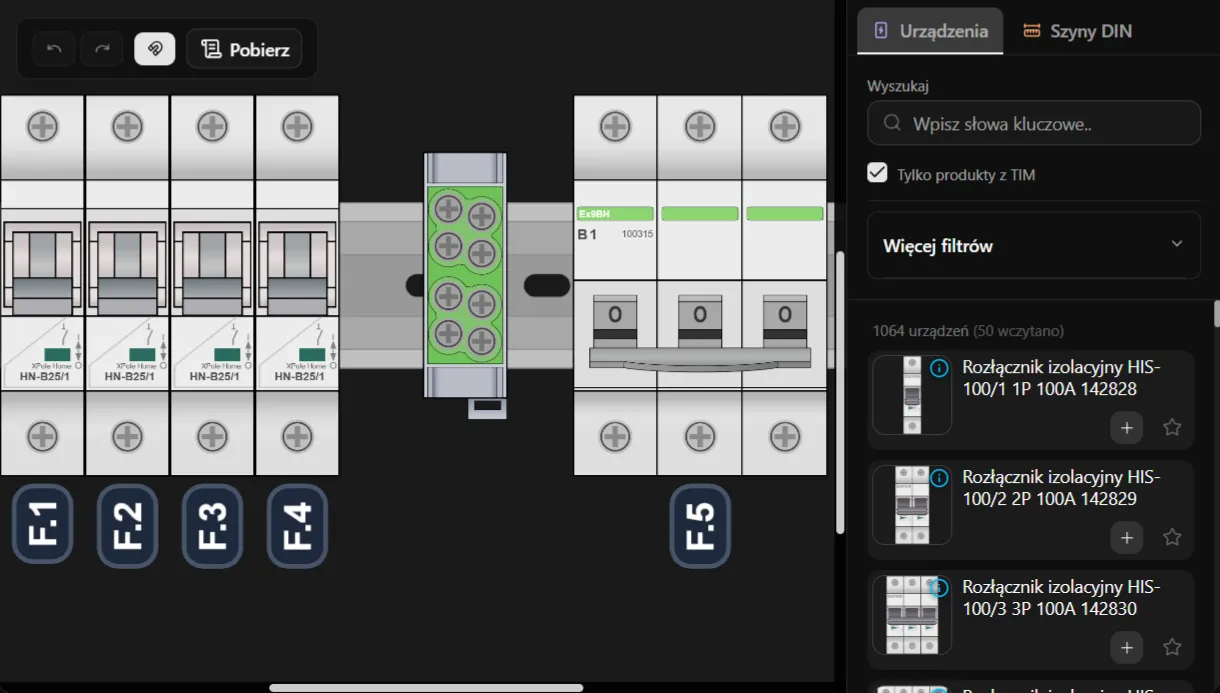Star the HIS-100/3 3P 100A isolator
This screenshot has height=693, width=1220.
[x=1172, y=647]
